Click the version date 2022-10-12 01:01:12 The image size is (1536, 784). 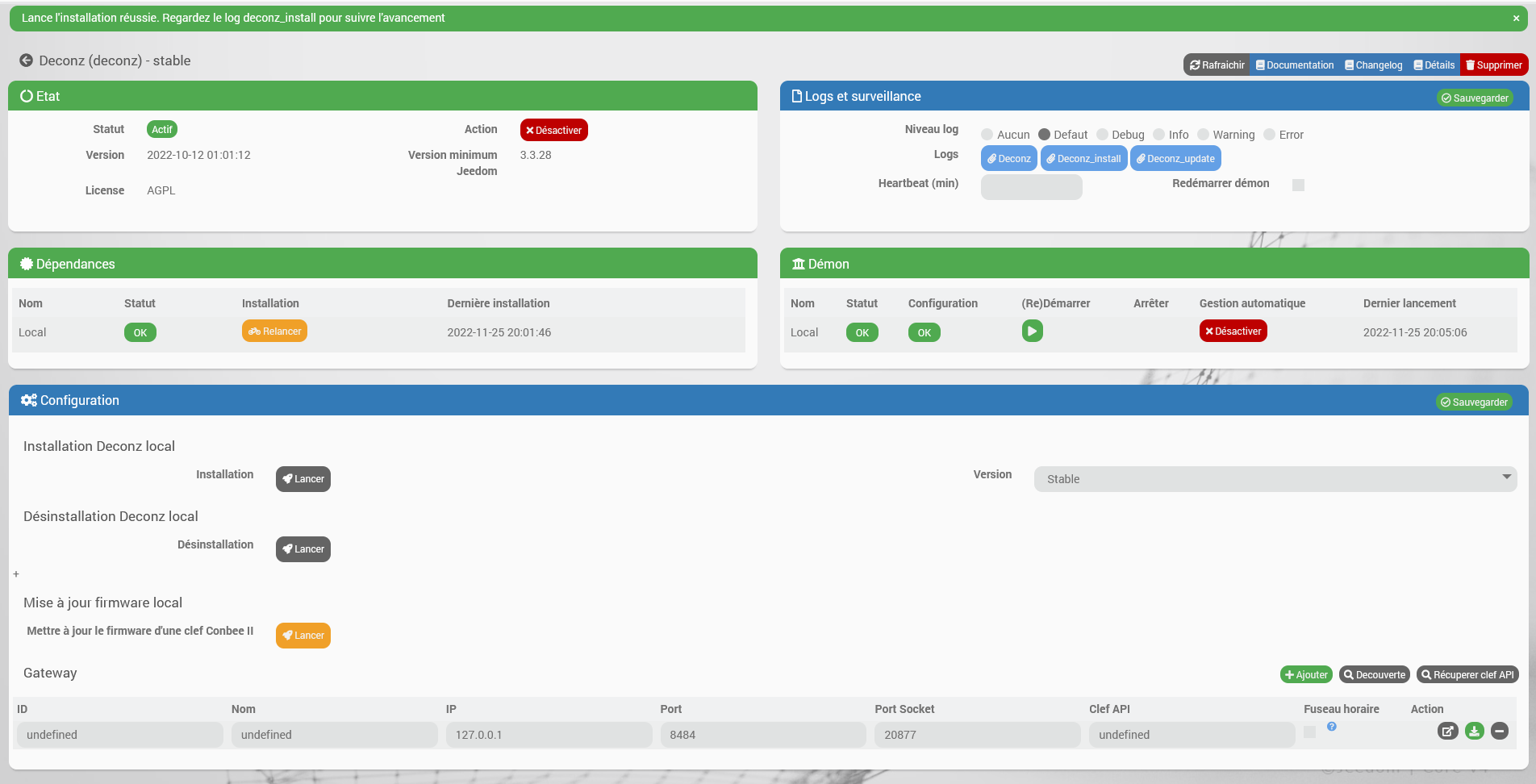point(198,155)
